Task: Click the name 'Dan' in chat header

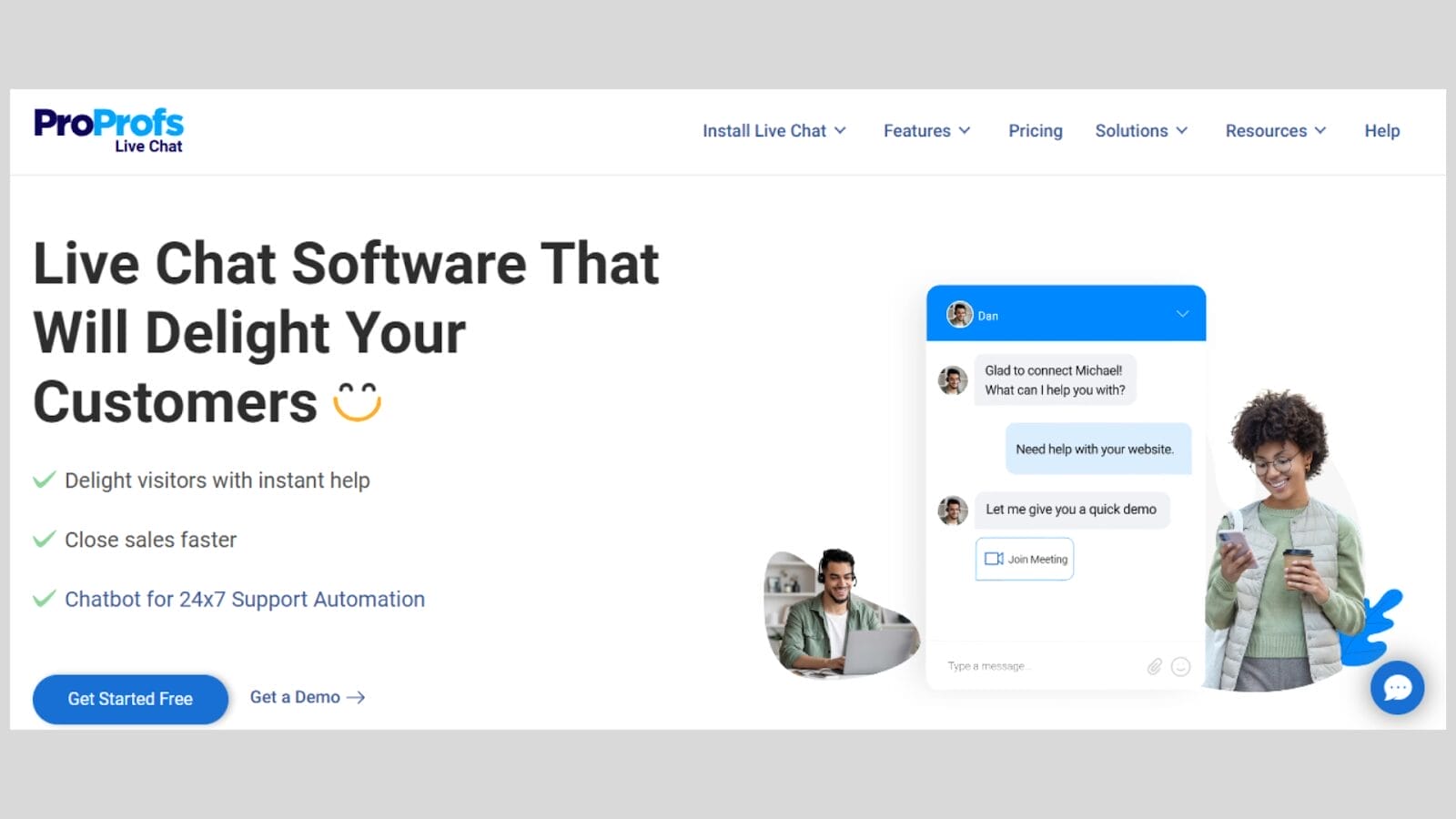Action: coord(988,316)
